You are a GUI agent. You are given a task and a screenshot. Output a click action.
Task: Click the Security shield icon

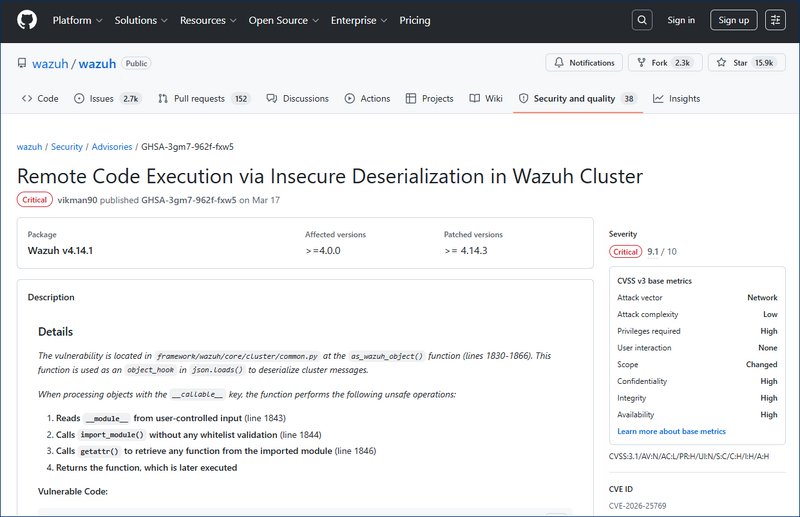523,99
